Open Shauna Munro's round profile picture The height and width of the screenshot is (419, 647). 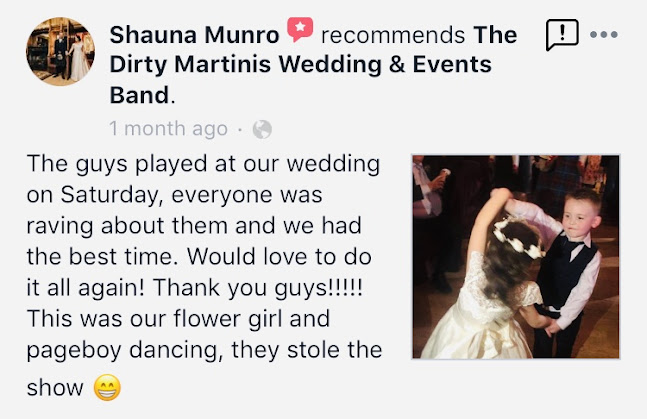tap(61, 52)
